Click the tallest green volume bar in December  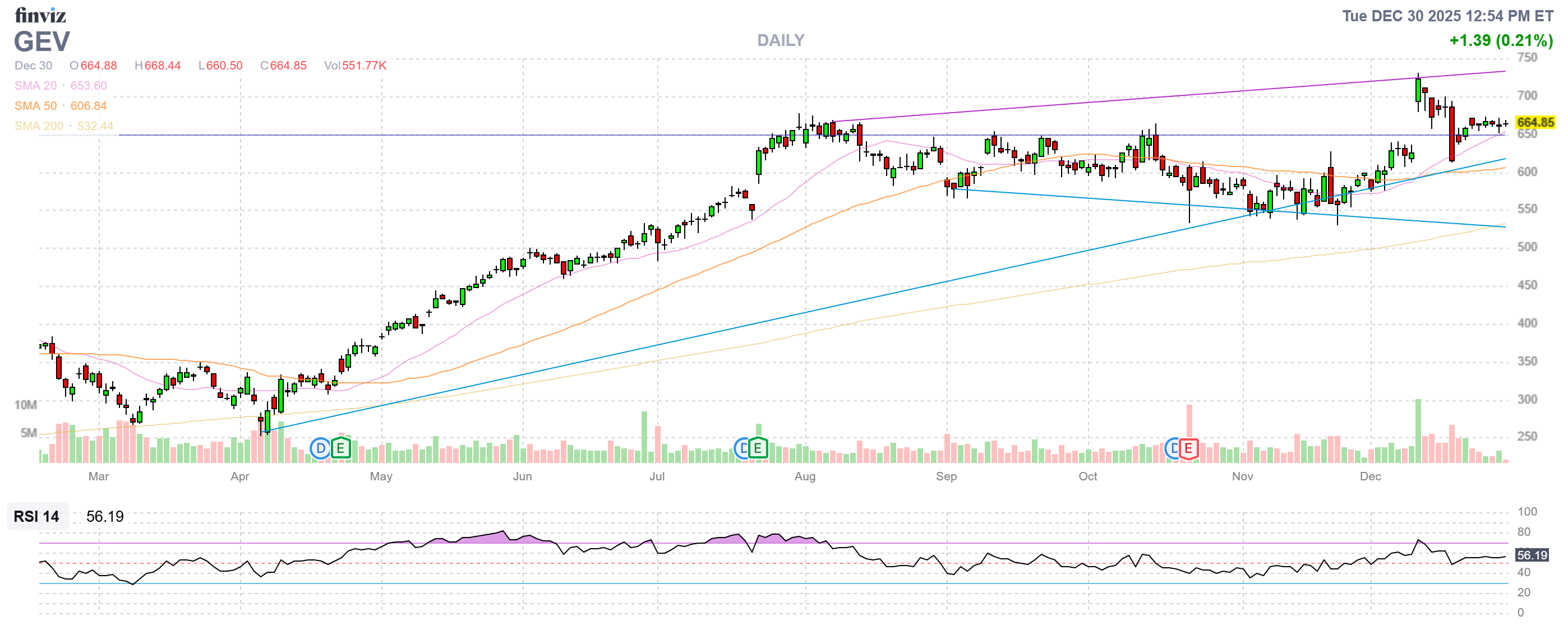[1418, 430]
